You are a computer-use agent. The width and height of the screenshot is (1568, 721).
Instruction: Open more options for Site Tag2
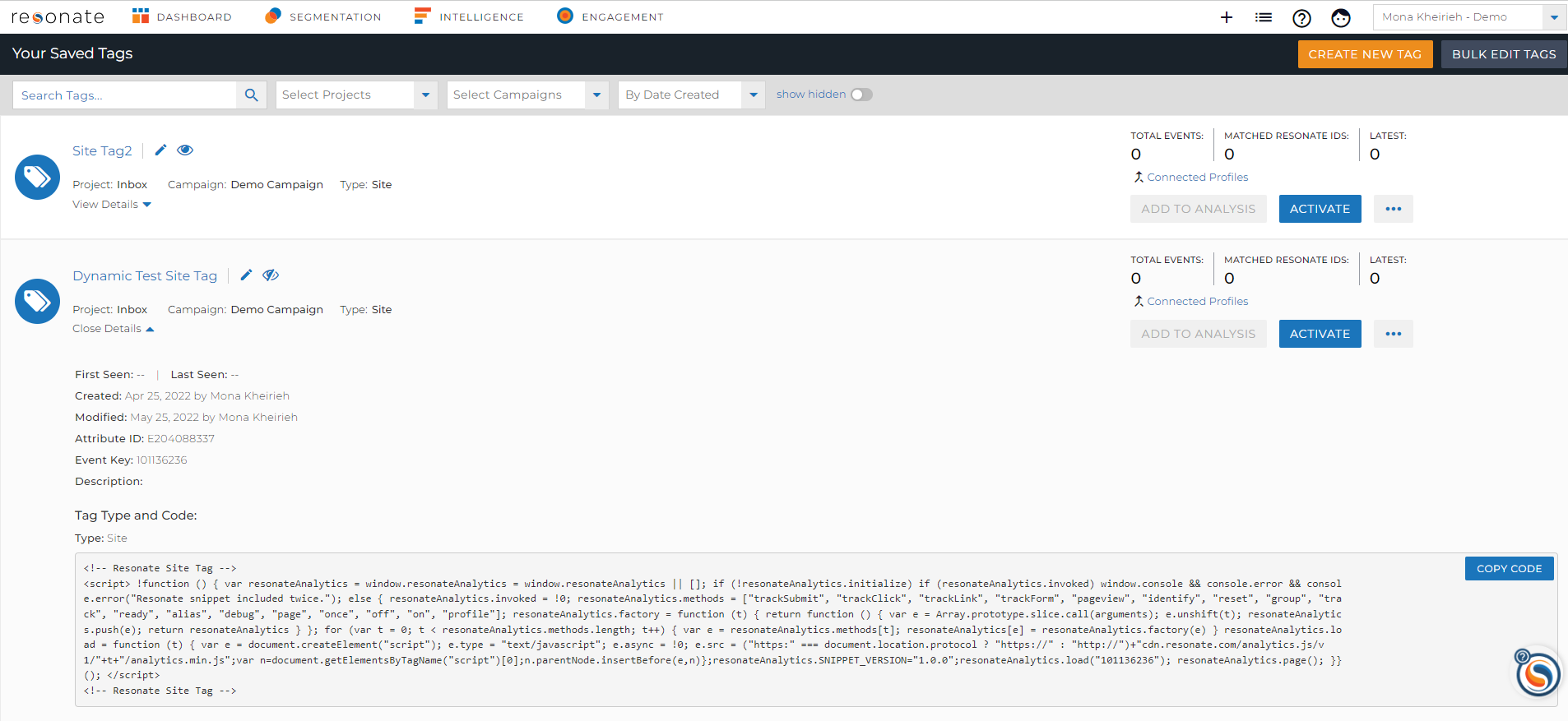click(1393, 209)
